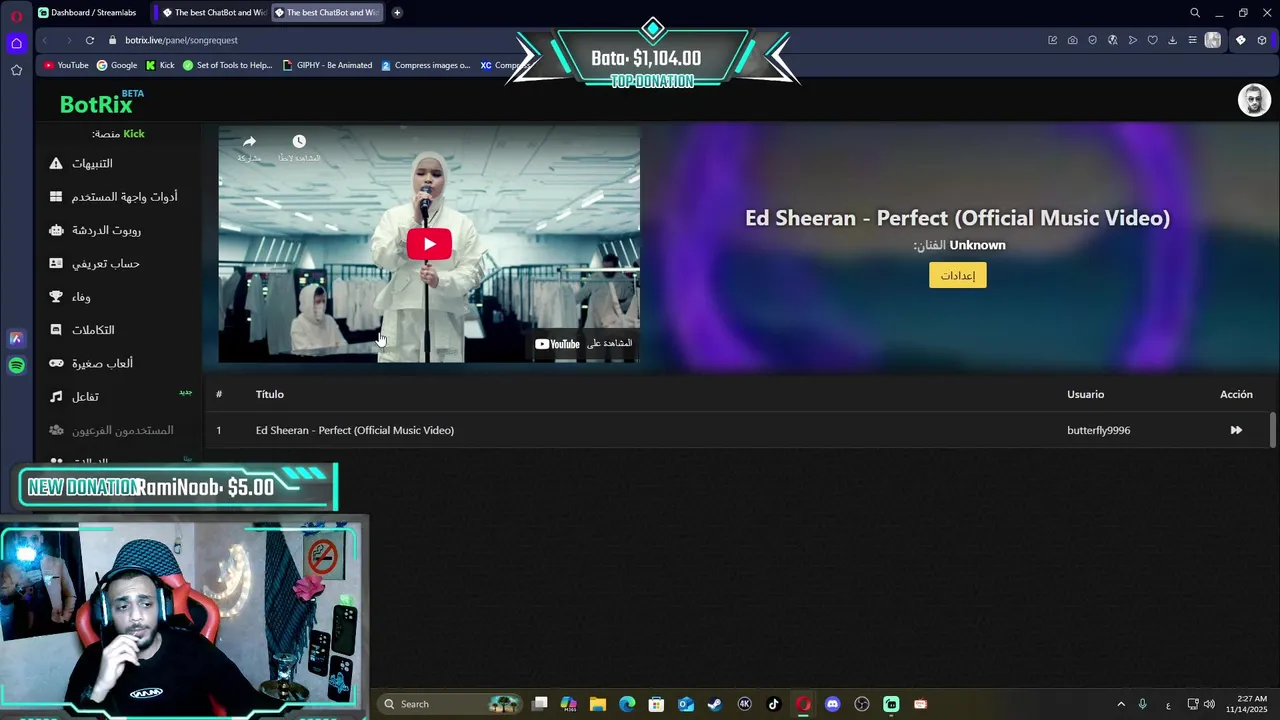The height and width of the screenshot is (720, 1280).
Task: Open browser downloads icon
Action: point(1172,40)
